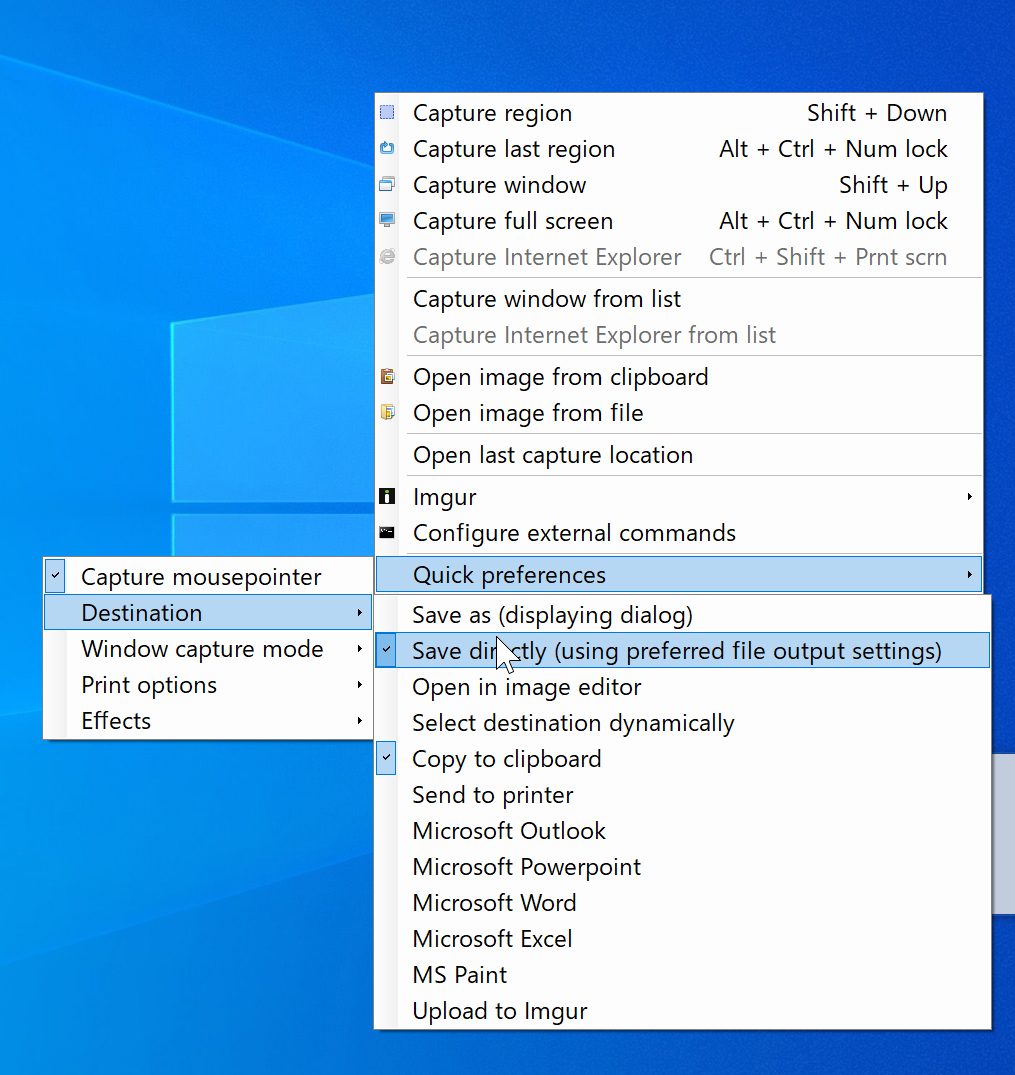Click the Imgur icon in menu
Screen dimensions: 1015x1075
387,497
